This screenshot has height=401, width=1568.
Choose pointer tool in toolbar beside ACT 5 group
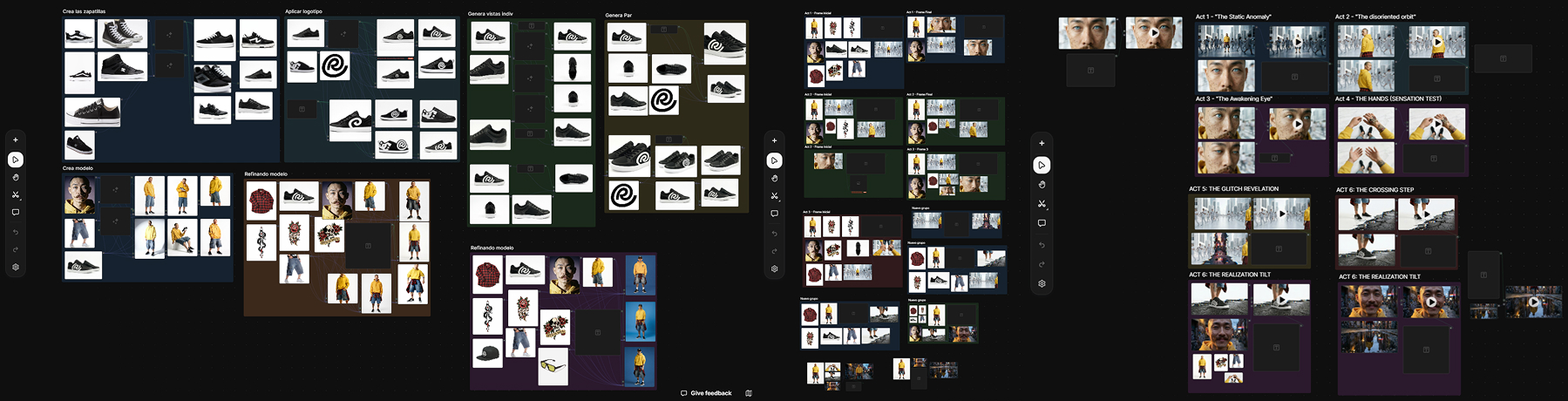pyautogui.click(x=1042, y=165)
